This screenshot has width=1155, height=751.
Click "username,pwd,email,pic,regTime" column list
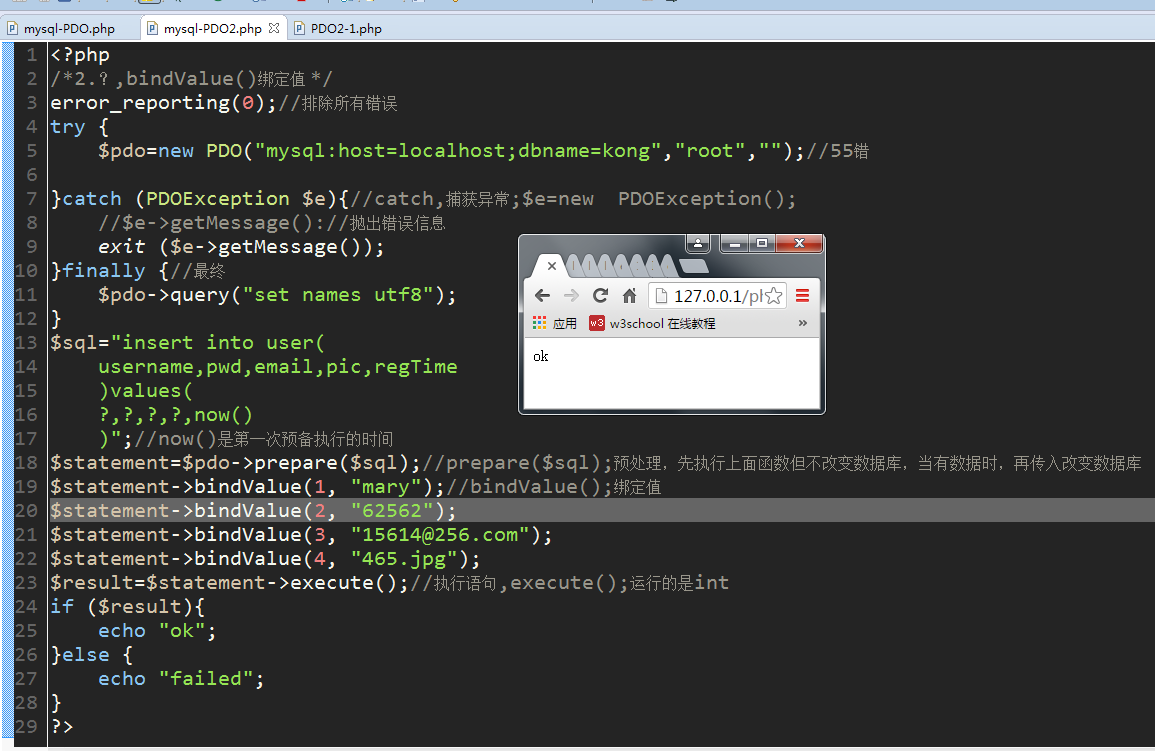[x=278, y=367]
